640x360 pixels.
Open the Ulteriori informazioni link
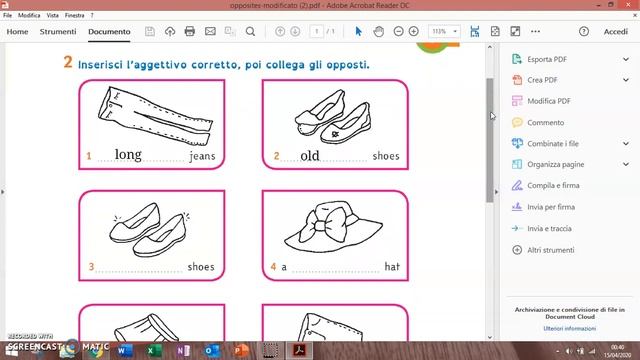pos(569,328)
